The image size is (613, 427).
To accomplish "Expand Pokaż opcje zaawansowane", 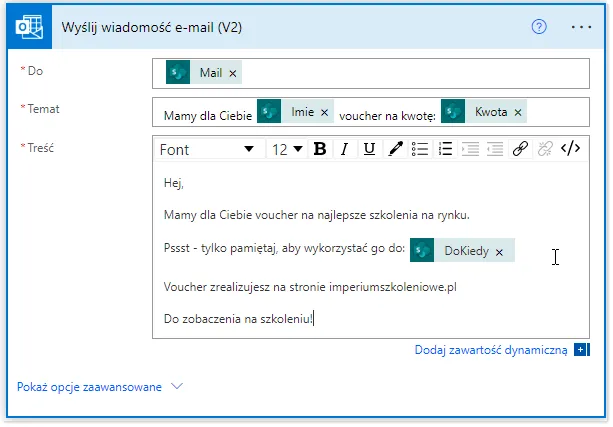I will [x=100, y=385].
